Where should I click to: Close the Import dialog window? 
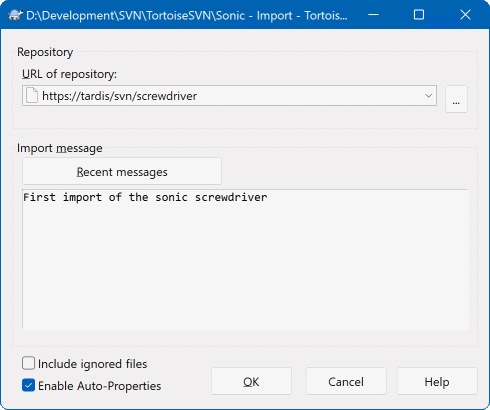click(x=465, y=15)
